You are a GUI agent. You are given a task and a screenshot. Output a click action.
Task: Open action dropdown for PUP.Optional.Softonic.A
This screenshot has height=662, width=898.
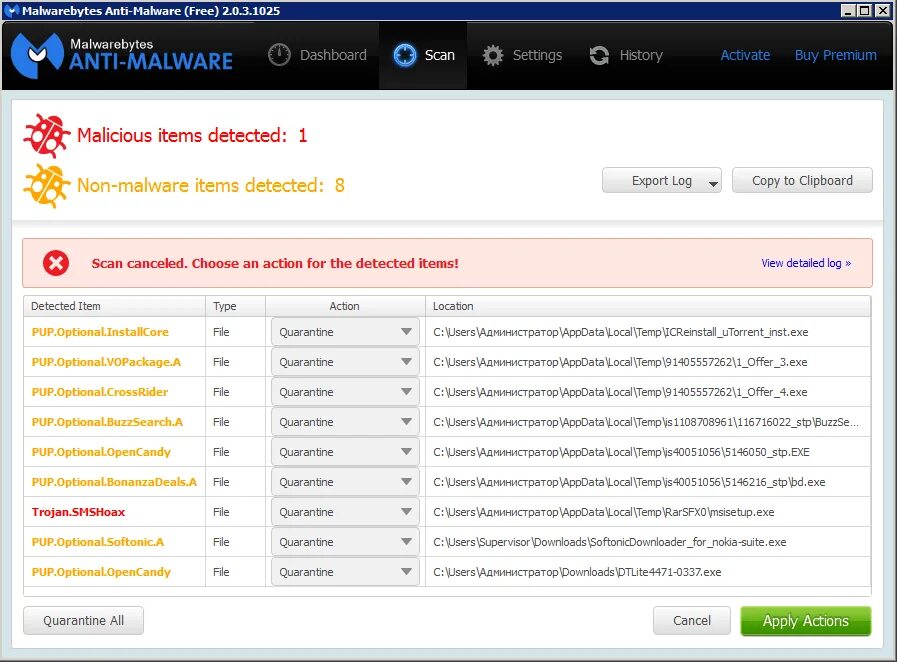coord(345,542)
